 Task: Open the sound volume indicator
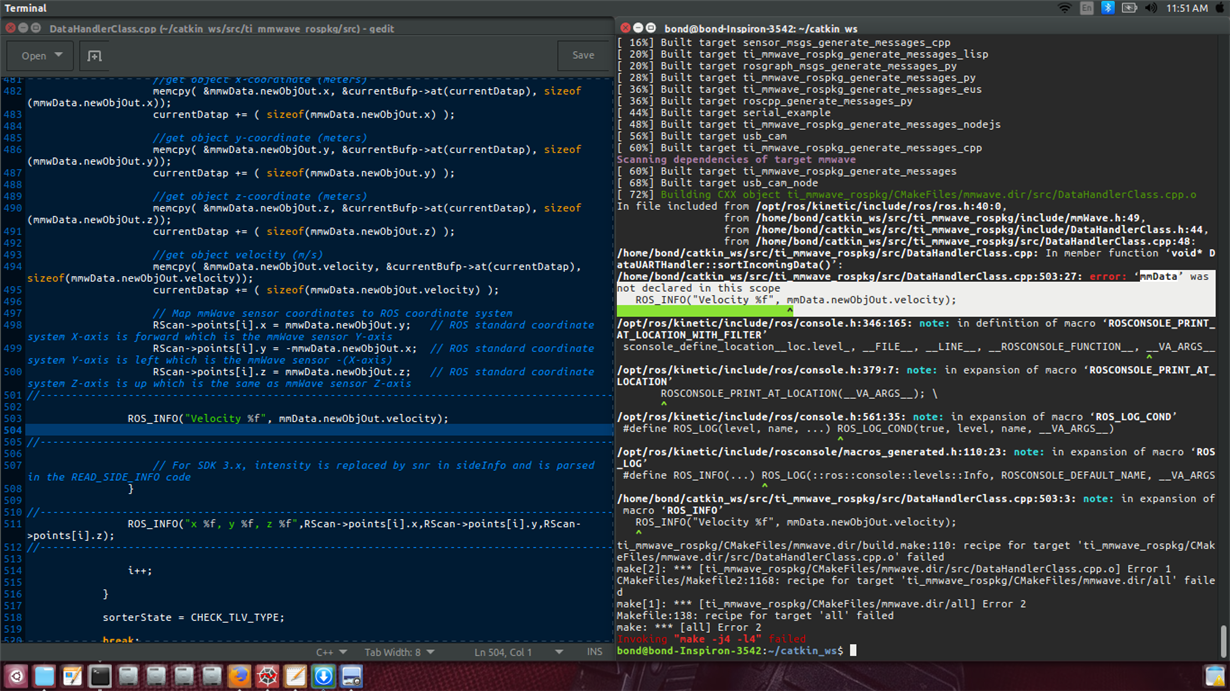[1152, 8]
